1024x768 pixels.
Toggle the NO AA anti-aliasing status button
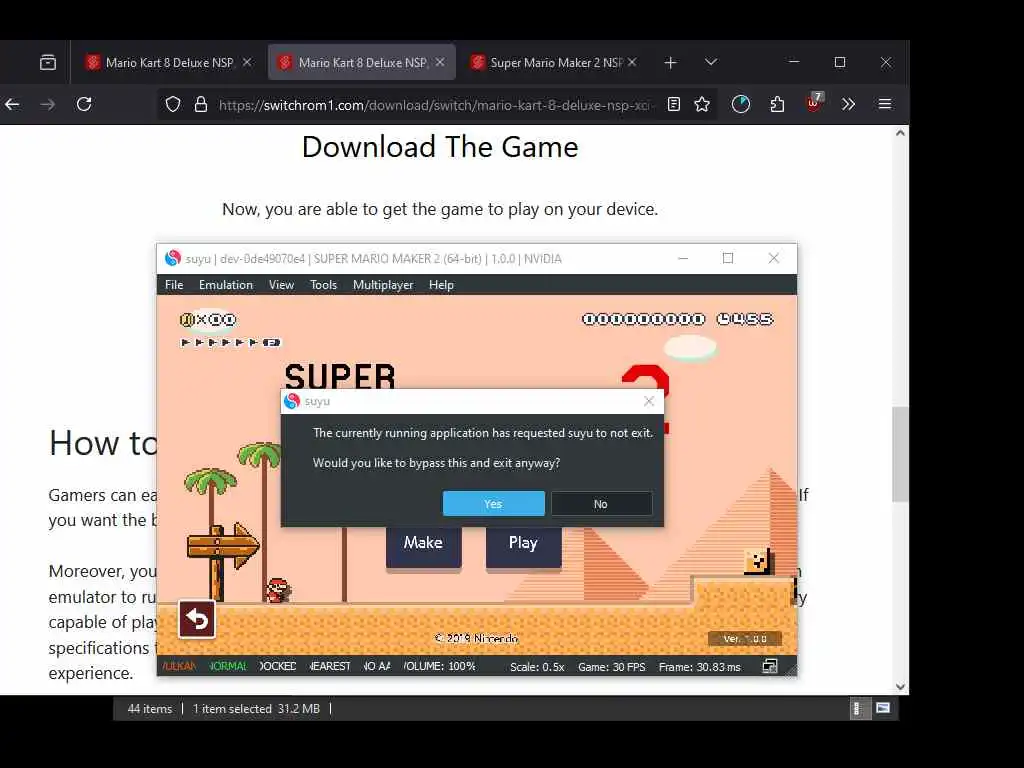376,666
